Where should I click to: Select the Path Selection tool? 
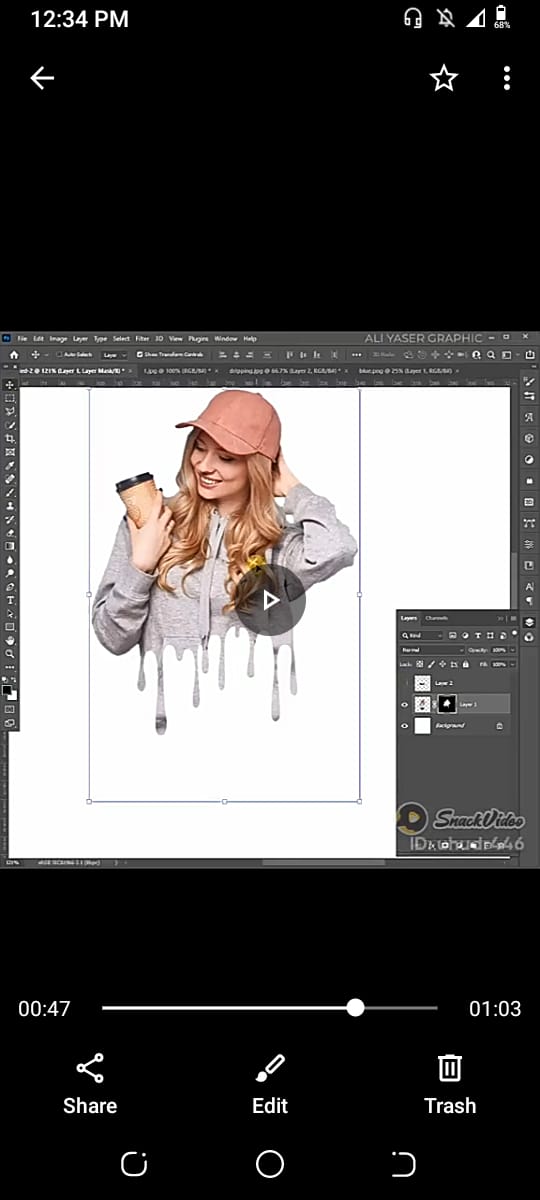[x=11, y=614]
